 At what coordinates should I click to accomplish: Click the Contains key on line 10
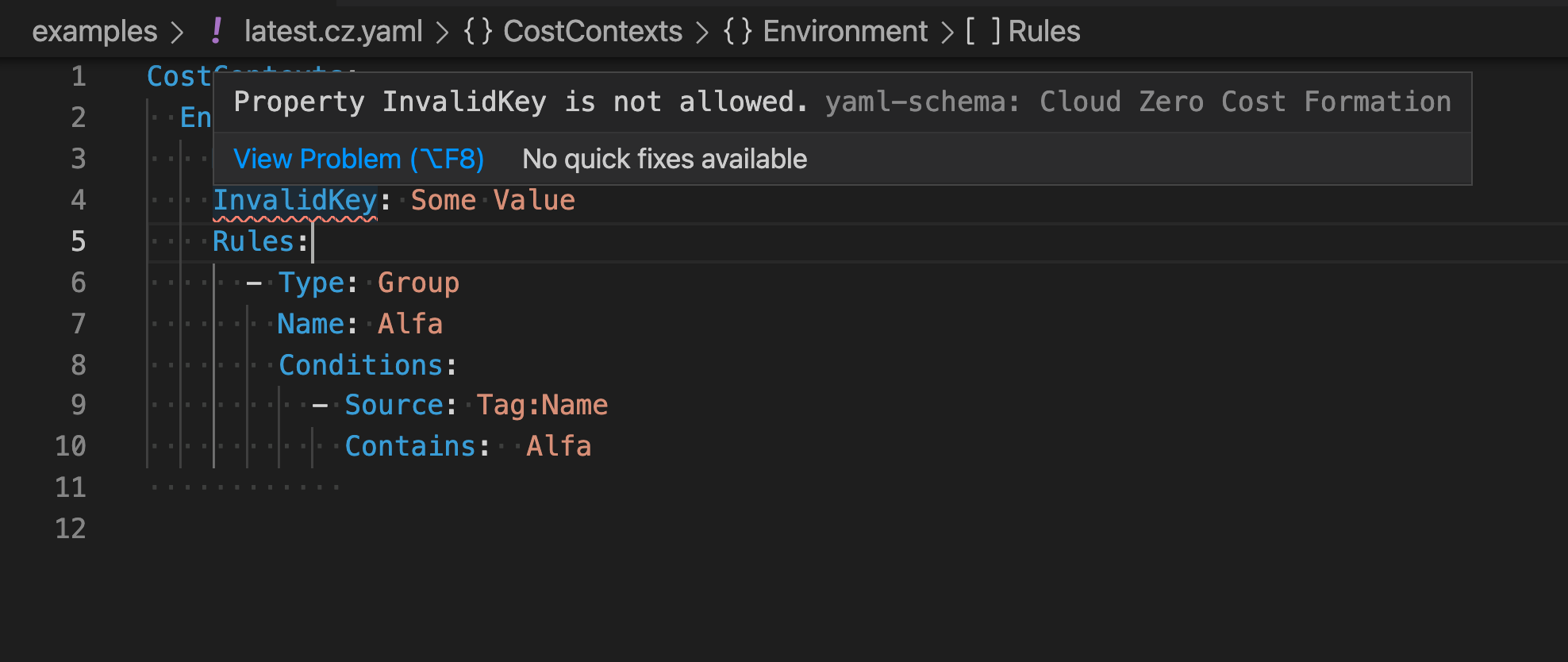click(x=410, y=447)
